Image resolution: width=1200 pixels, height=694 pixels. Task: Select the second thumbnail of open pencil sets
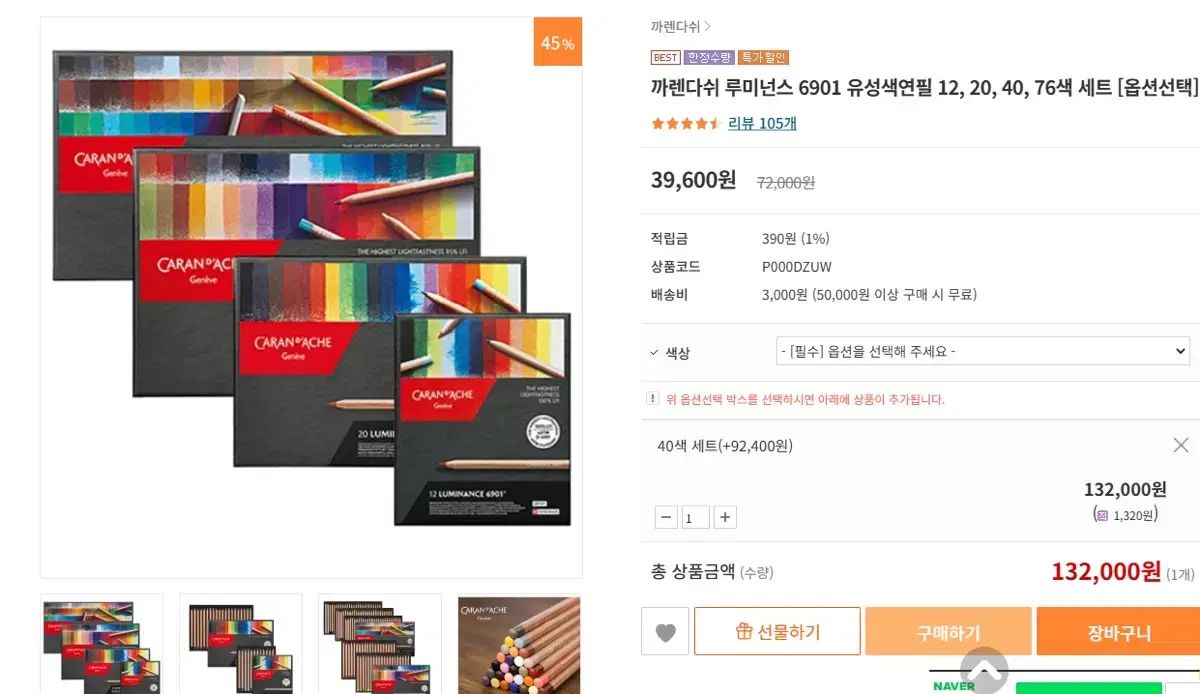(240, 644)
